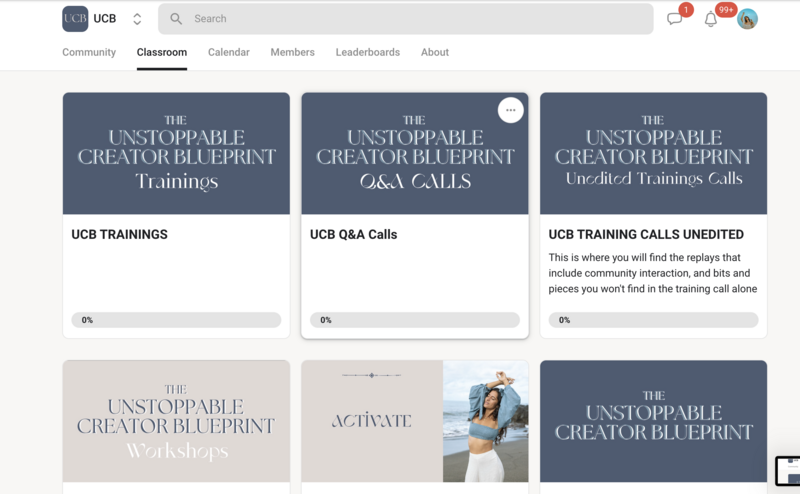Open the bottom-right Unstoppable Creator Blueprint cover
The image size is (800, 494).
[x=653, y=421]
